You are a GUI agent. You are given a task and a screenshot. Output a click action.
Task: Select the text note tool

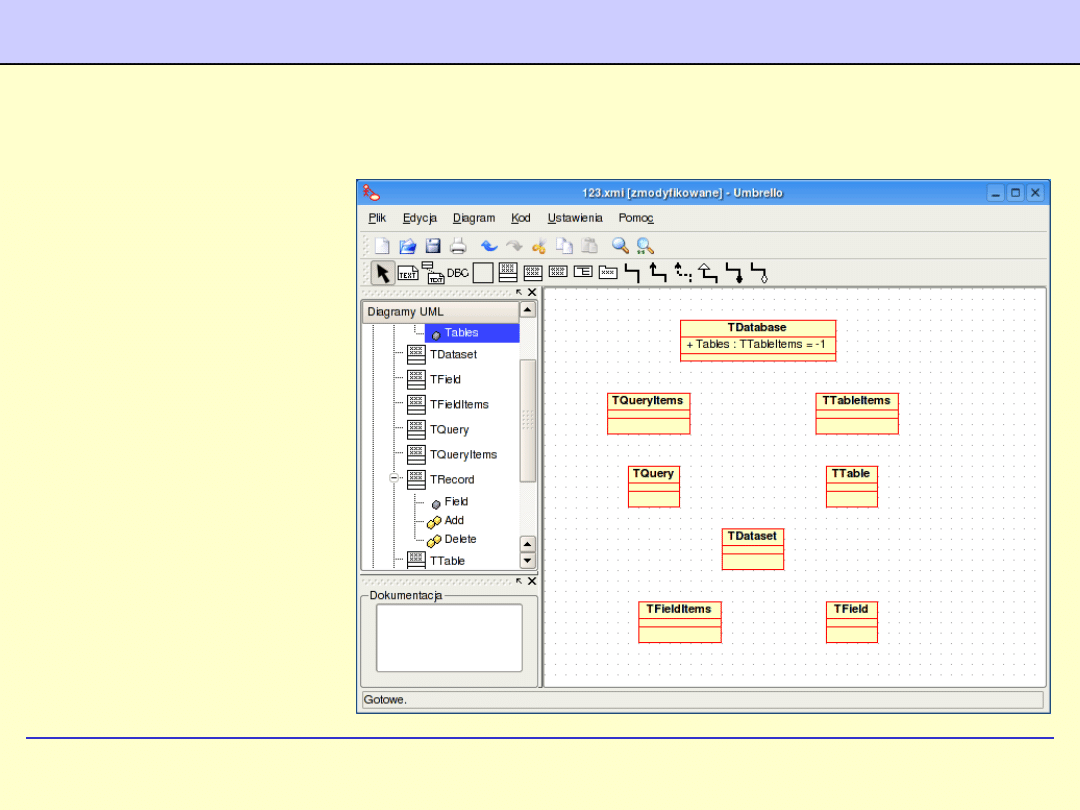pyautogui.click(x=408, y=273)
